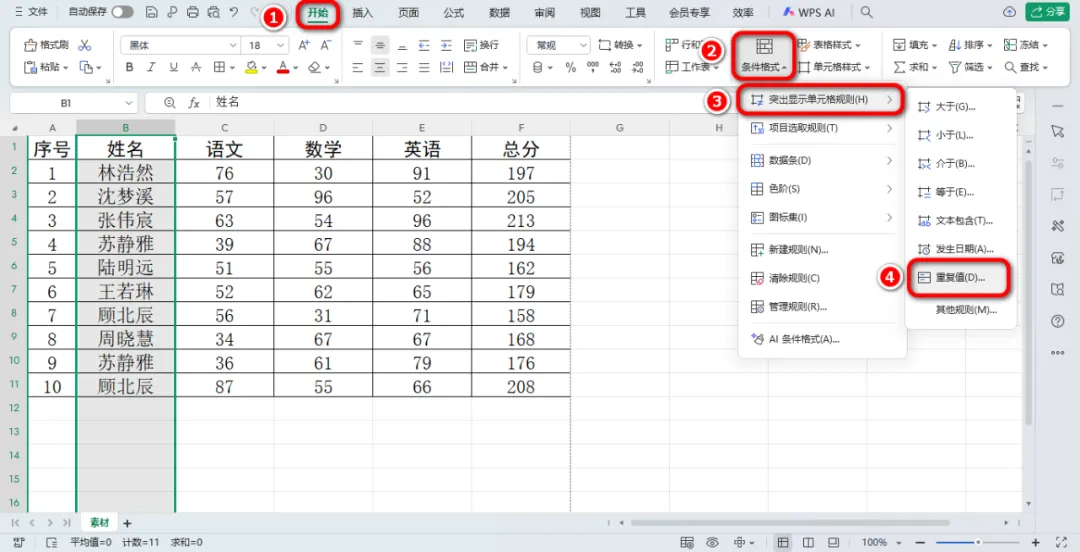Viewport: 1080px width, 552px height.
Task: Expand the 表格样式 dropdown
Action: (x=858, y=45)
